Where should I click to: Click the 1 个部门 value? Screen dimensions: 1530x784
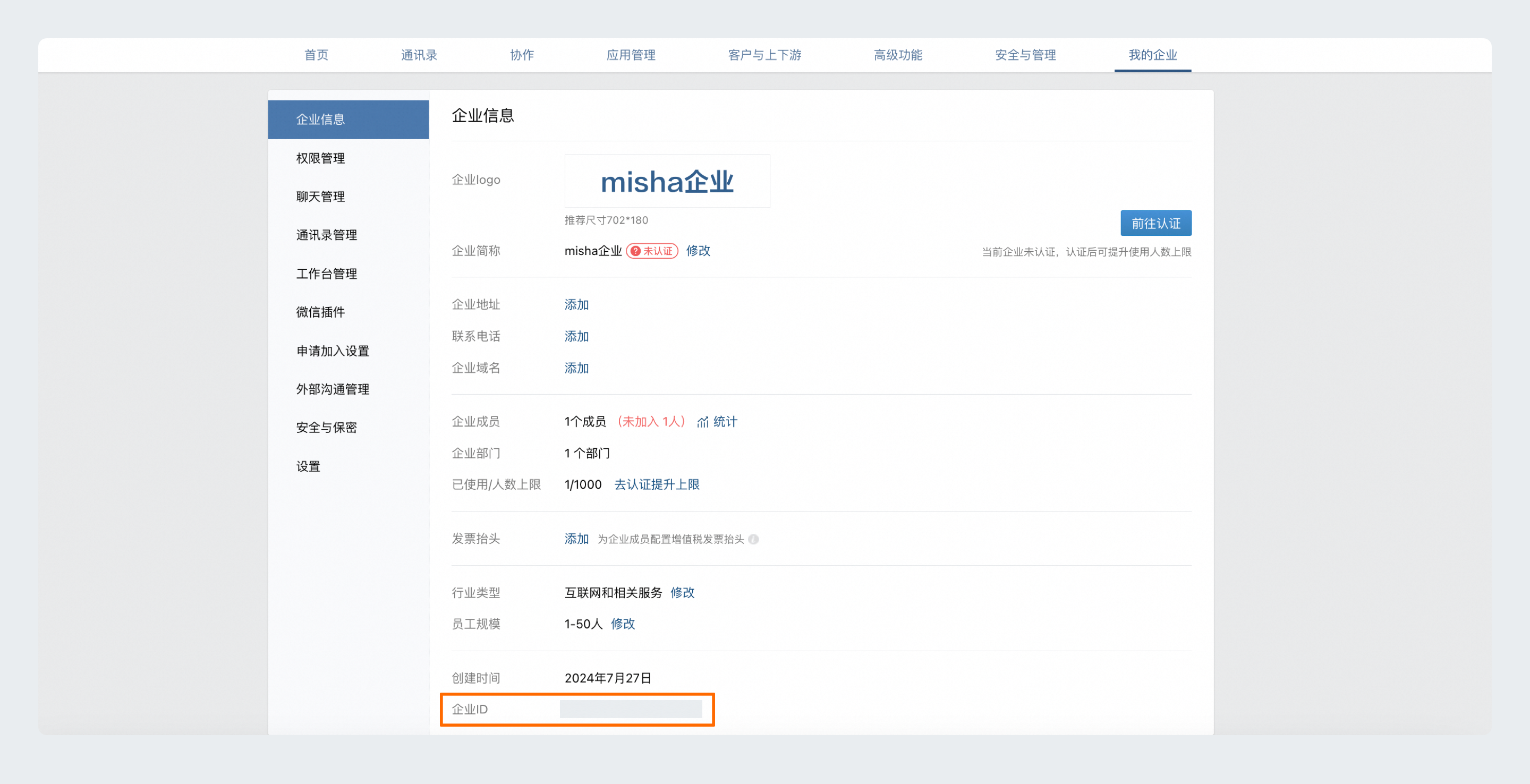[x=587, y=453]
